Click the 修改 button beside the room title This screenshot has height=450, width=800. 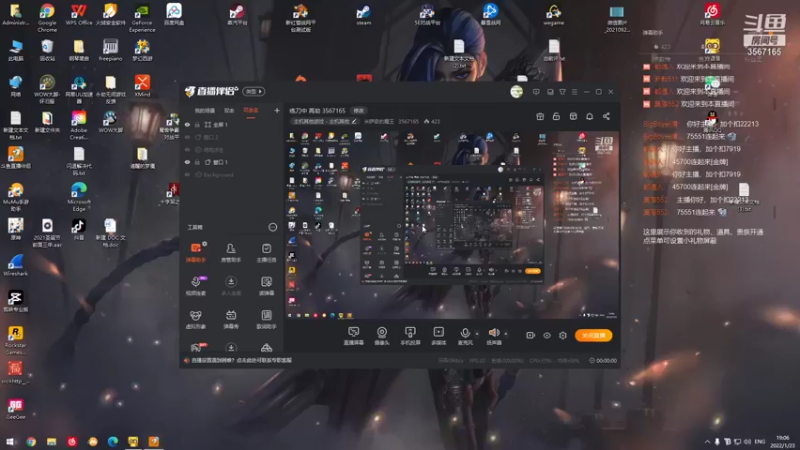point(359,111)
